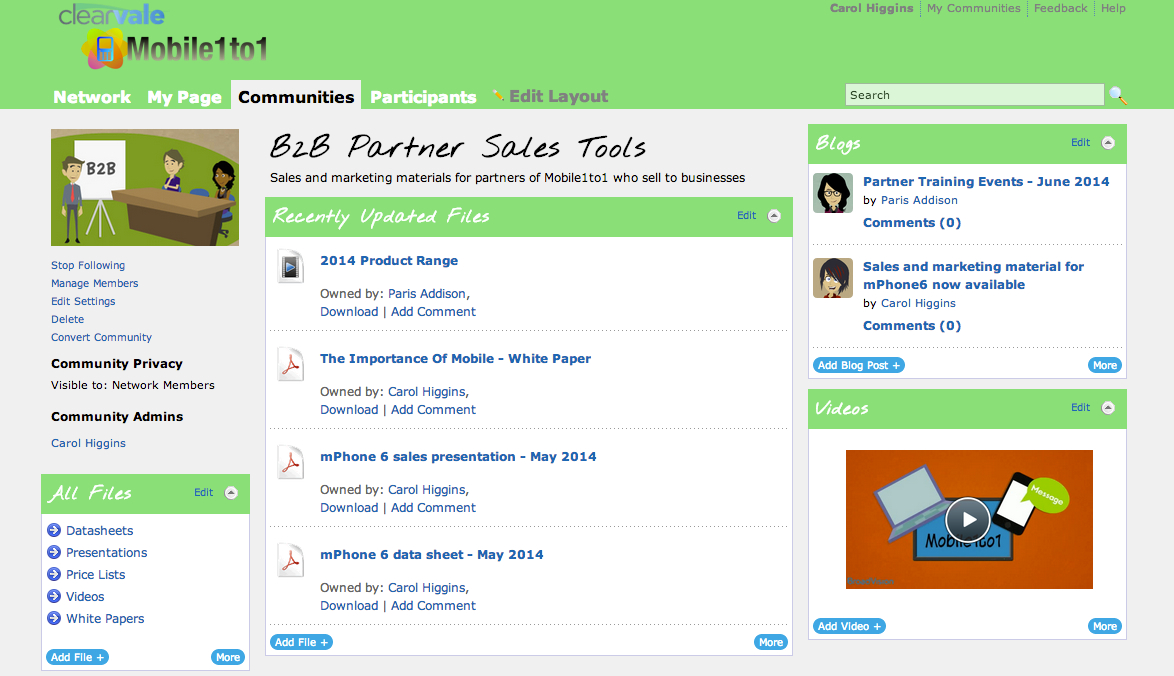Click More button in Blogs panel
The image size is (1174, 676).
[x=1104, y=365]
